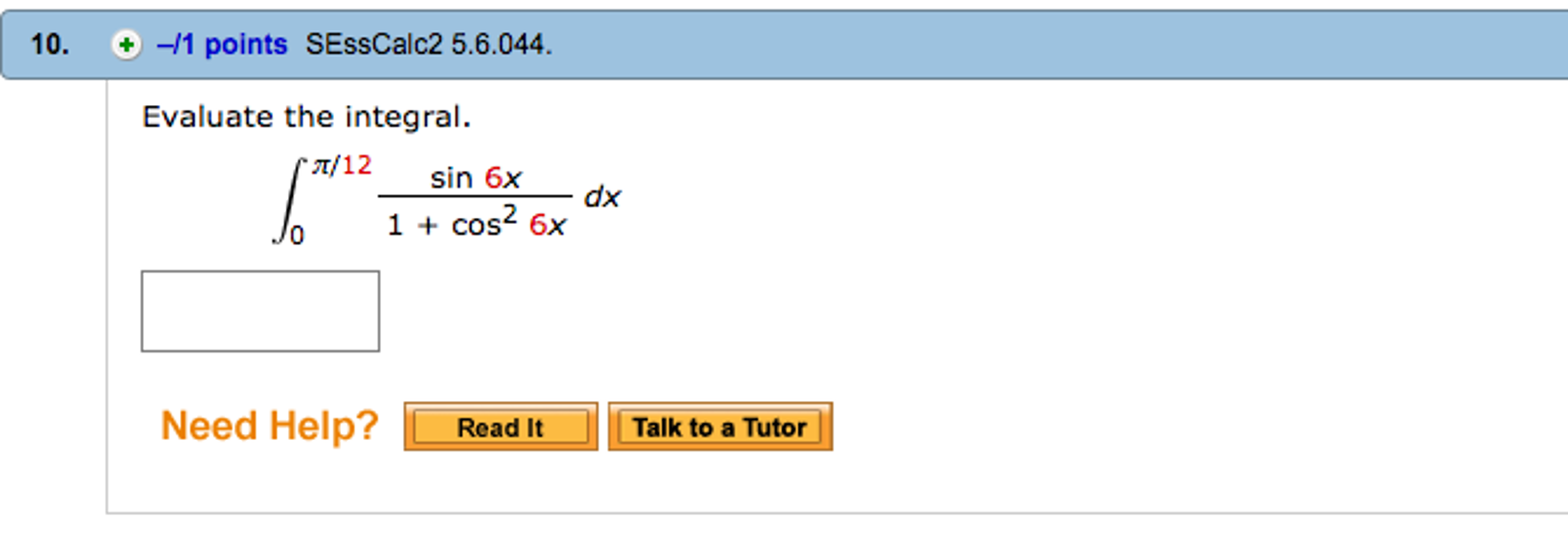
Task: Expand question 10 details via plus icon
Action: pyautogui.click(x=125, y=46)
